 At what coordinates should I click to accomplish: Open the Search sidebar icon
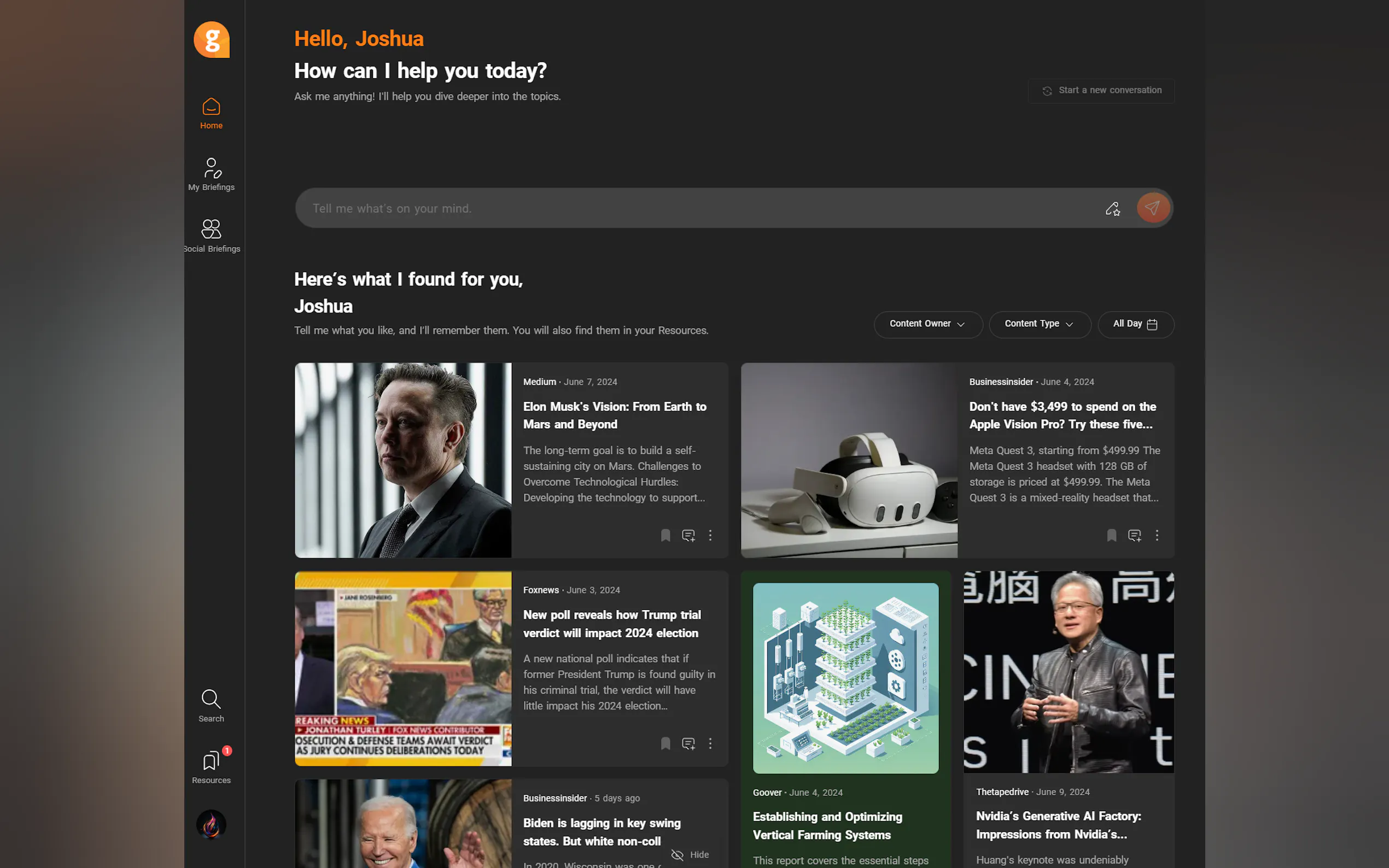(211, 706)
